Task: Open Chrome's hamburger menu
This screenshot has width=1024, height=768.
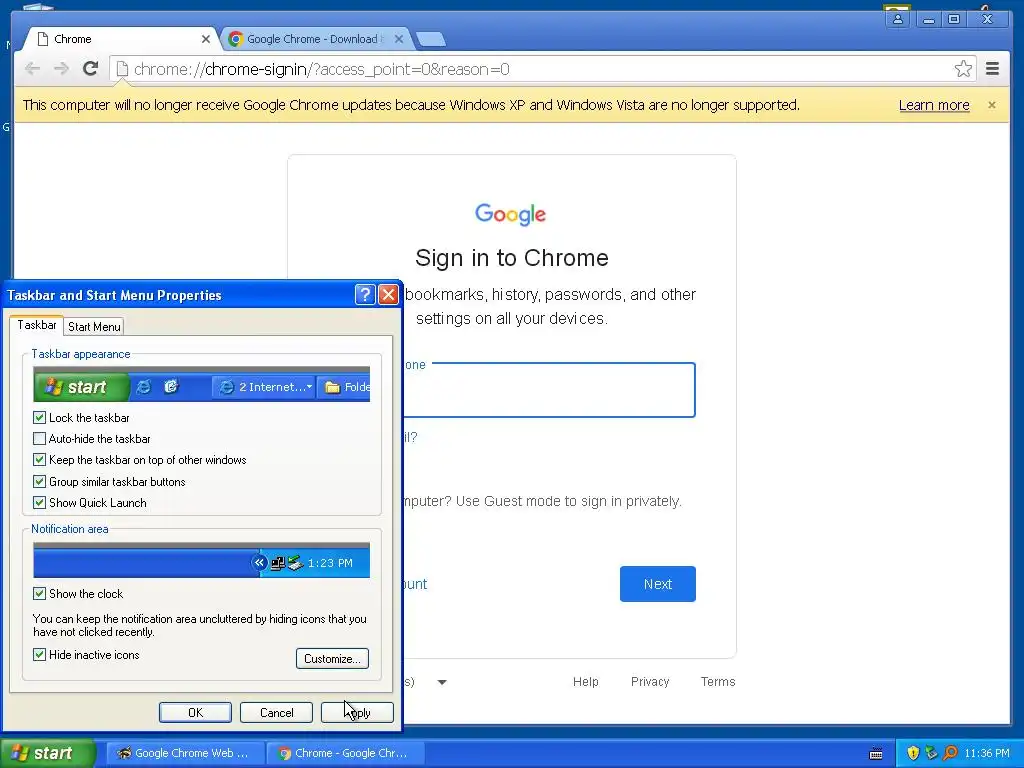Action: point(992,69)
